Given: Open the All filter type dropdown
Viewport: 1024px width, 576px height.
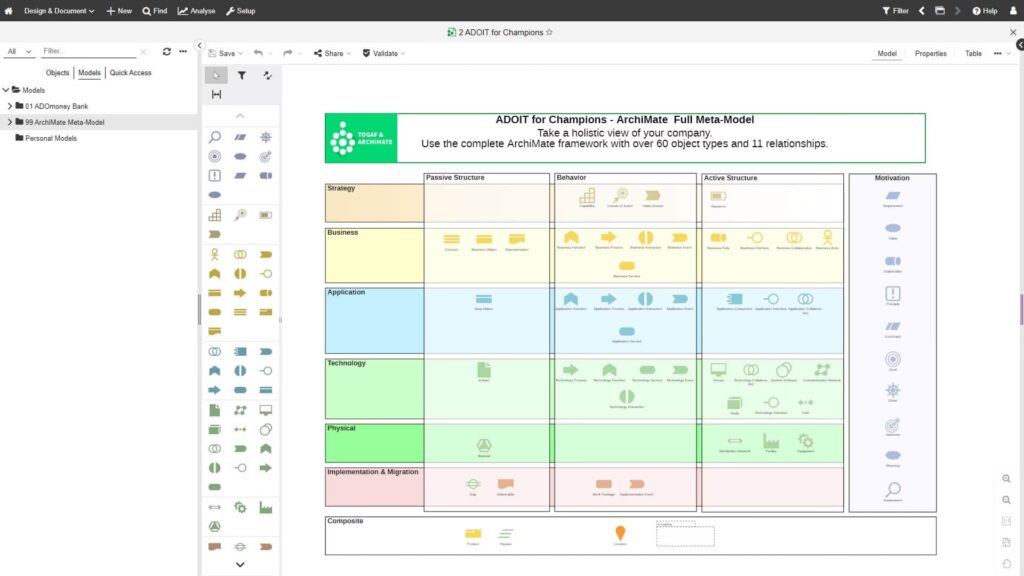Looking at the screenshot, I should click(19, 51).
